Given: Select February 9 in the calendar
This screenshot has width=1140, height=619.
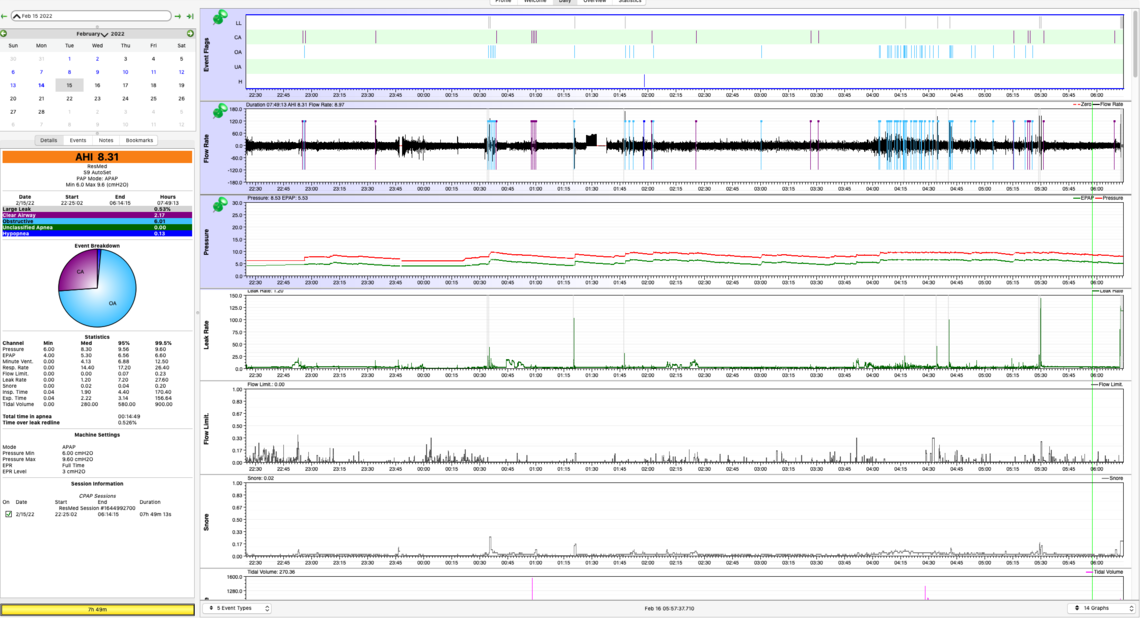Looking at the screenshot, I should [x=97, y=72].
